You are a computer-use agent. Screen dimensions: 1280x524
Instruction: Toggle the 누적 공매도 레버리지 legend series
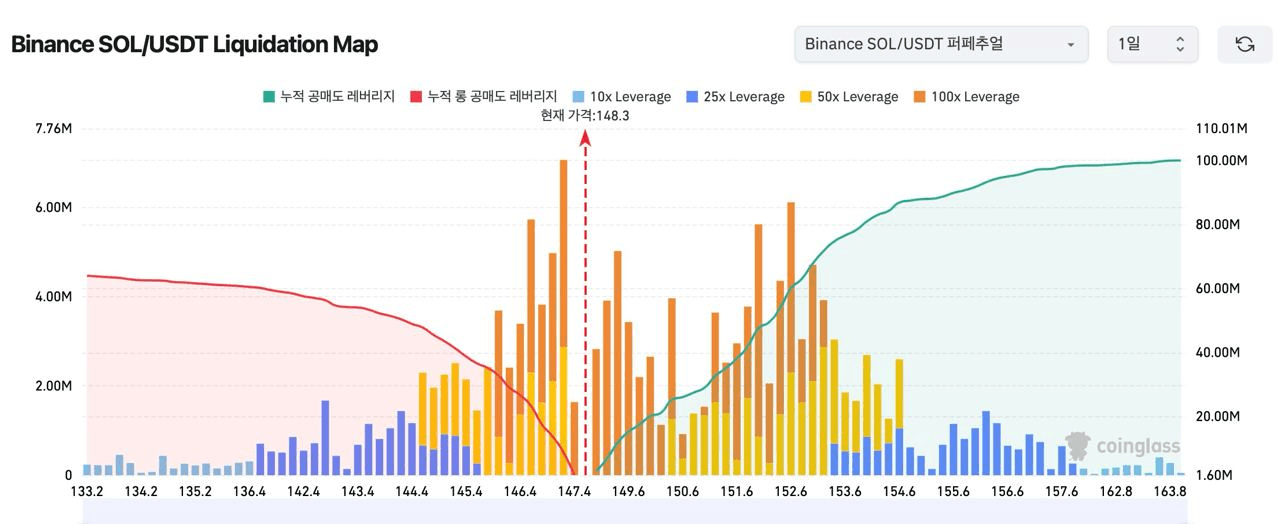329,97
